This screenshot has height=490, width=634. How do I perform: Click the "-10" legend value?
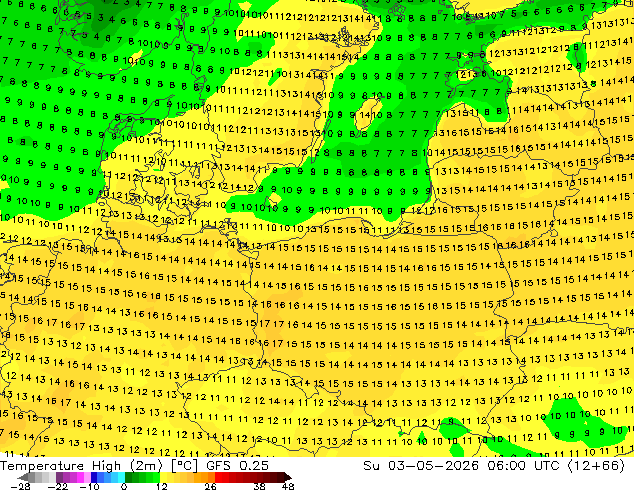[x=89, y=486]
